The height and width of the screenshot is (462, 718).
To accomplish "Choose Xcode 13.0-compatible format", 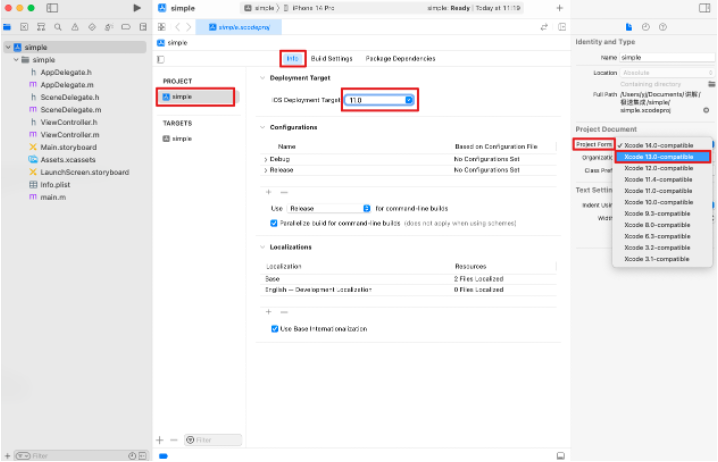I will click(662, 157).
